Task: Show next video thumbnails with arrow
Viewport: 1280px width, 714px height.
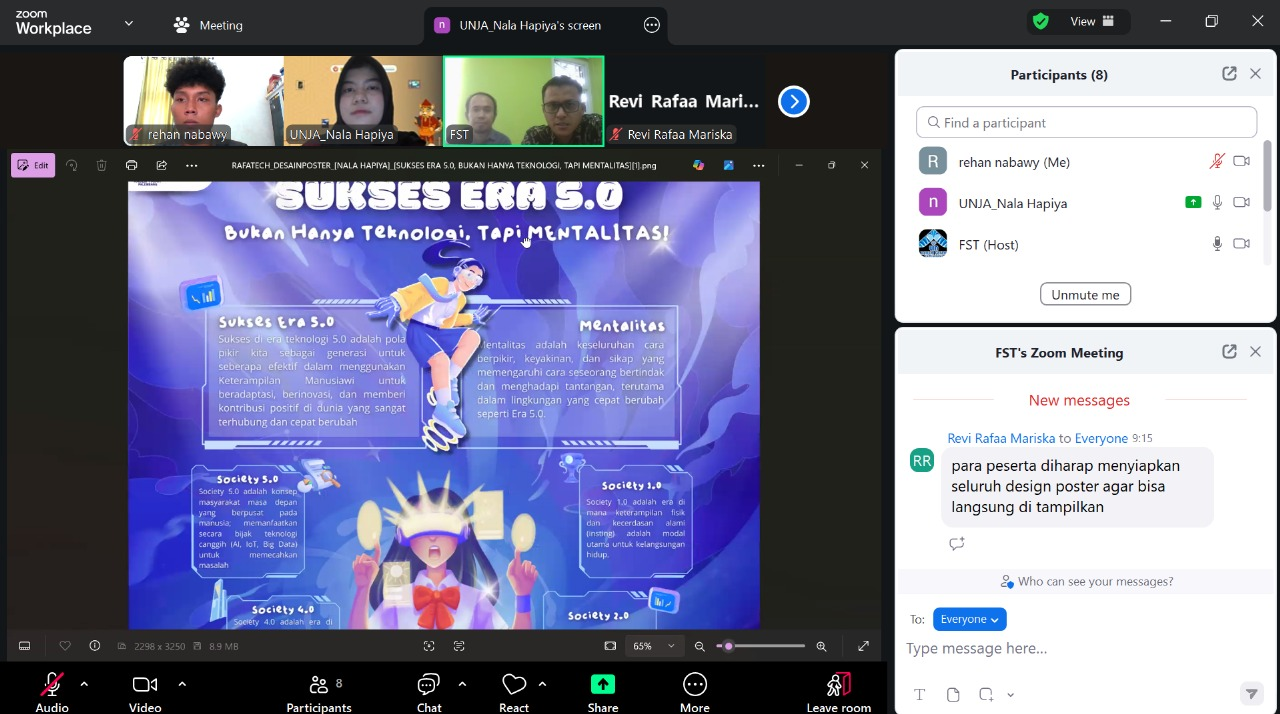Action: coord(793,102)
